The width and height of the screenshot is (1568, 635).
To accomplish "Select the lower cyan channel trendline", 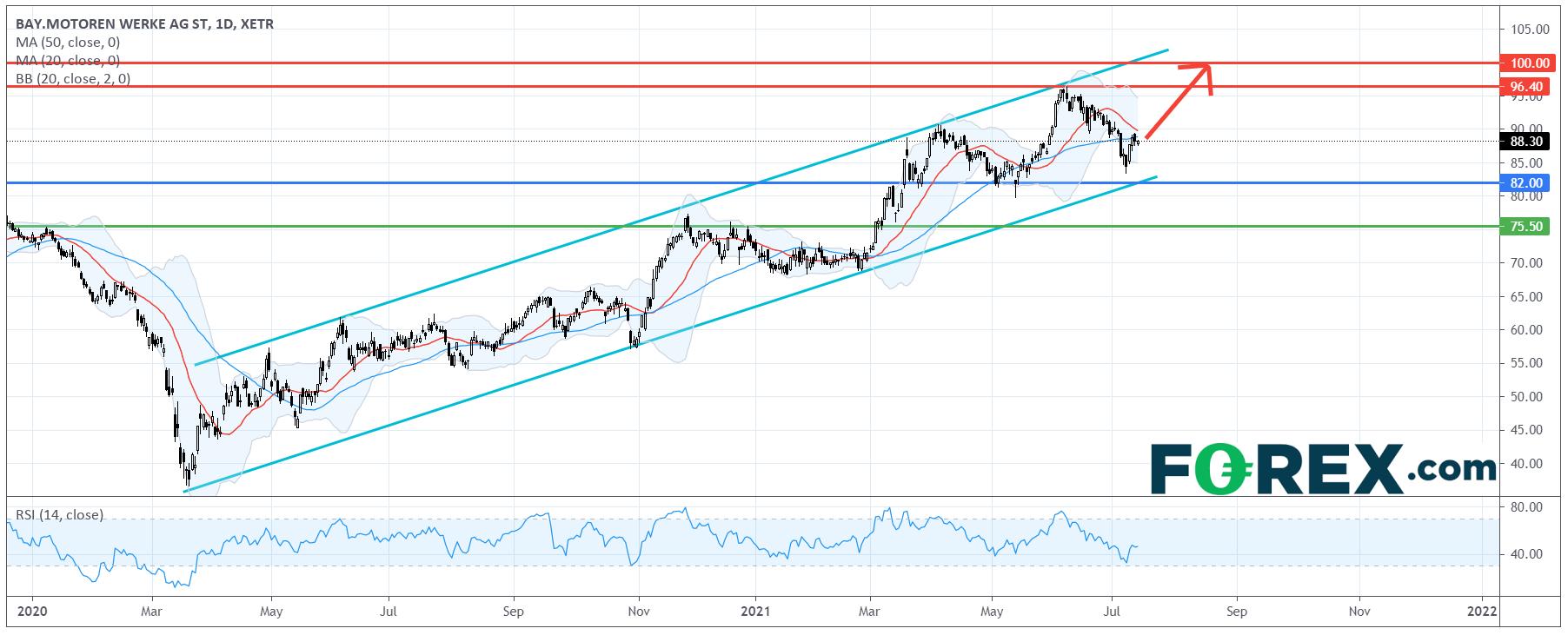I will pyautogui.click(x=670, y=334).
